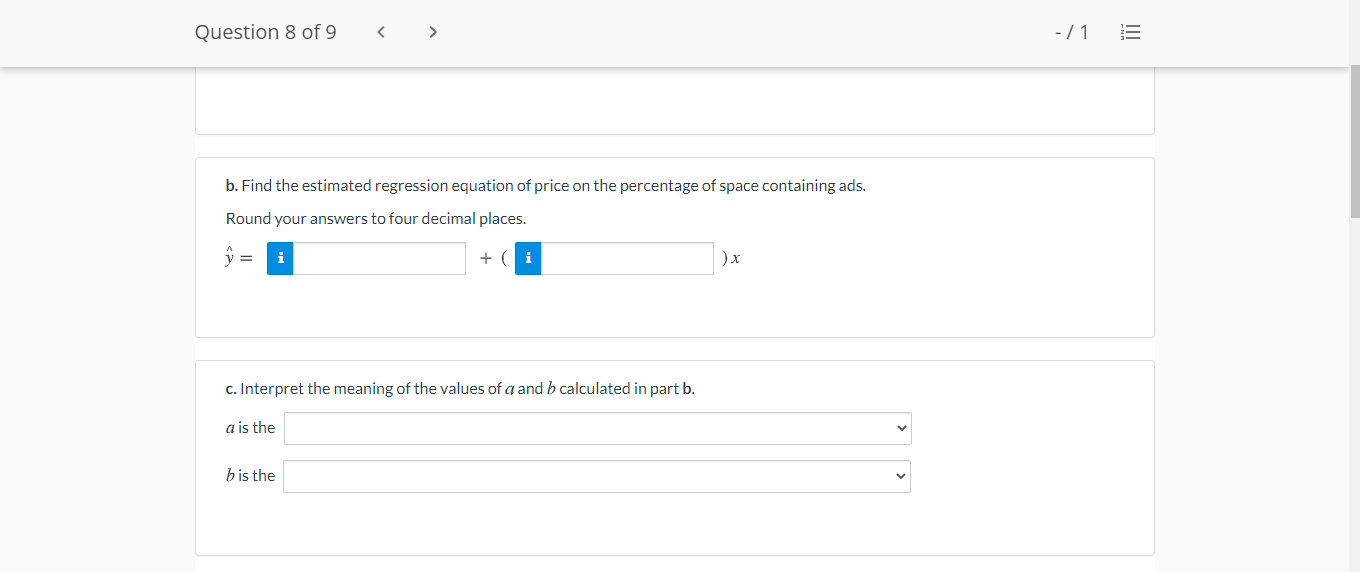1360x572 pixels.
Task: Focus the slope coefficient input box
Action: pos(627,259)
